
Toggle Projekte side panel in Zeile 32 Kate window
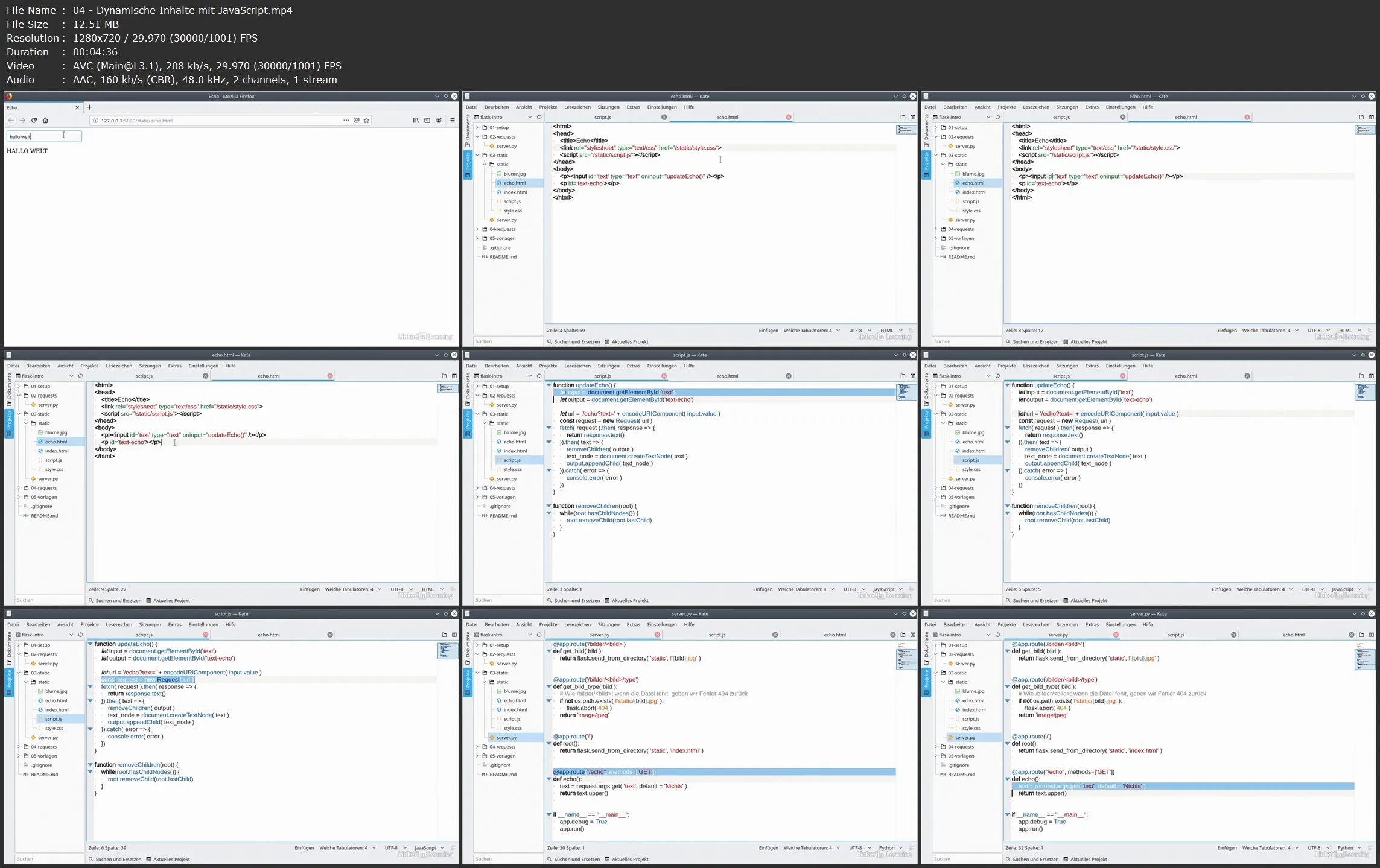[x=926, y=683]
